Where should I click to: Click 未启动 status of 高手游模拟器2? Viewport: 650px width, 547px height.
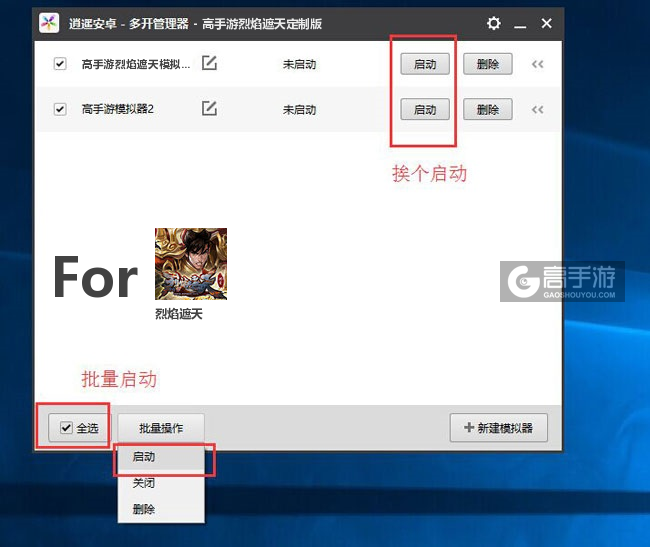click(x=299, y=110)
